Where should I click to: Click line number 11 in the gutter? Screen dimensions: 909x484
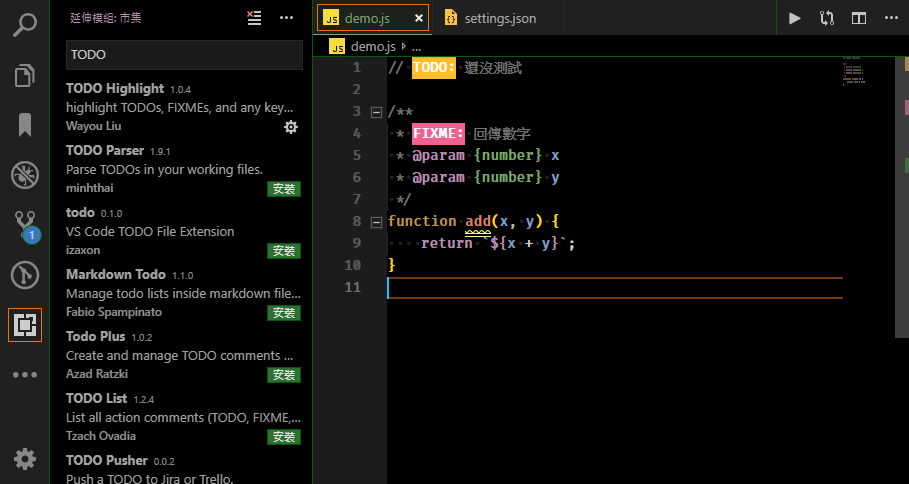[x=352, y=288]
